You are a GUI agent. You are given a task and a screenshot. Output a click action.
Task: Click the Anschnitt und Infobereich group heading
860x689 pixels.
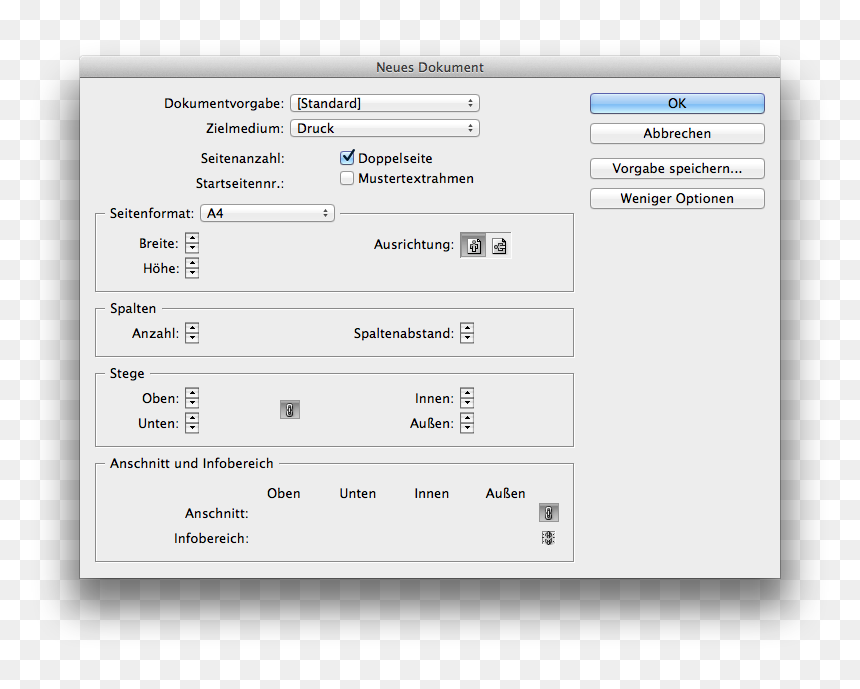[x=191, y=464]
